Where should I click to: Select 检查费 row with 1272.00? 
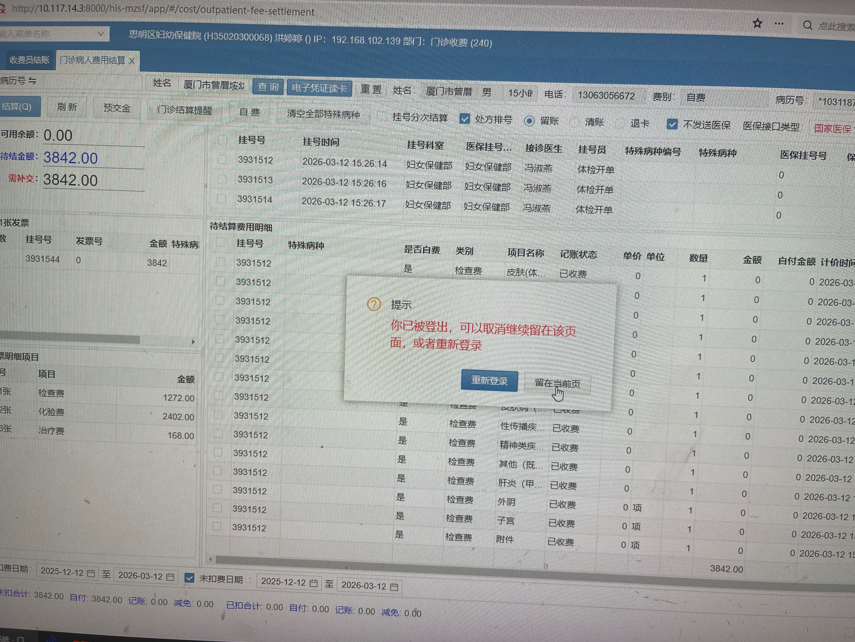click(x=98, y=395)
